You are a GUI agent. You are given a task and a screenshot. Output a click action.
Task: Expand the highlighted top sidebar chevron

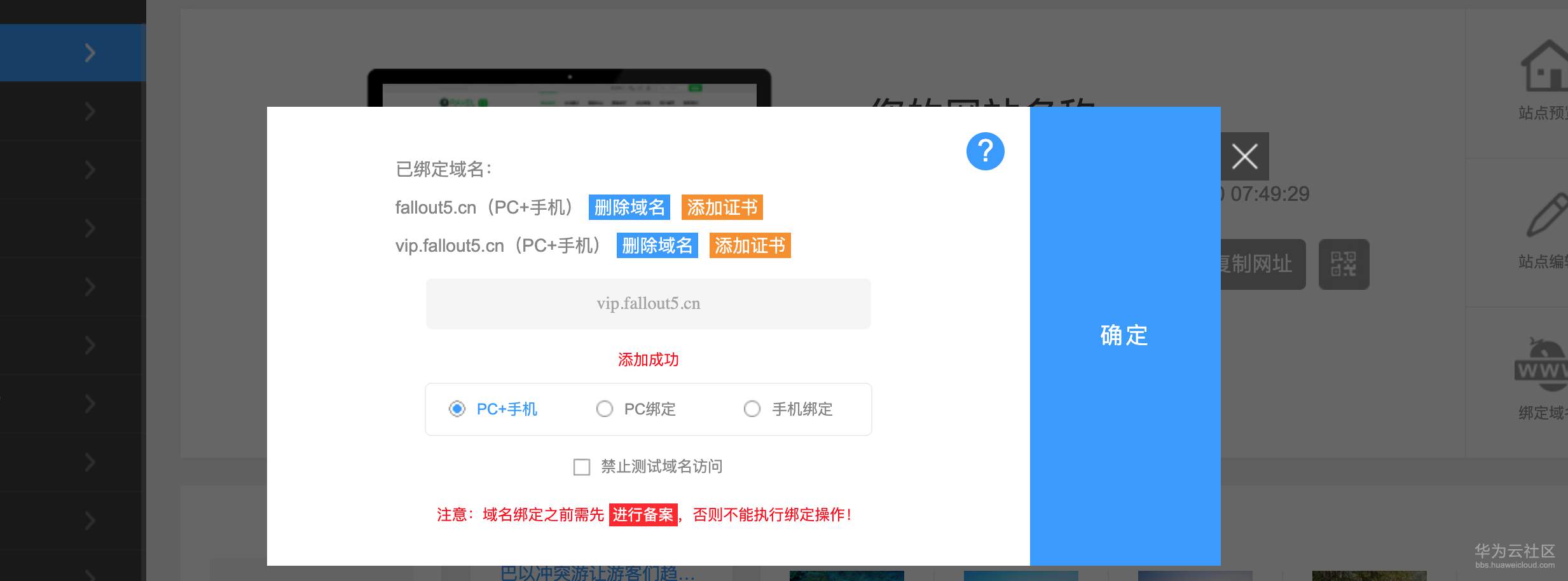tap(89, 53)
